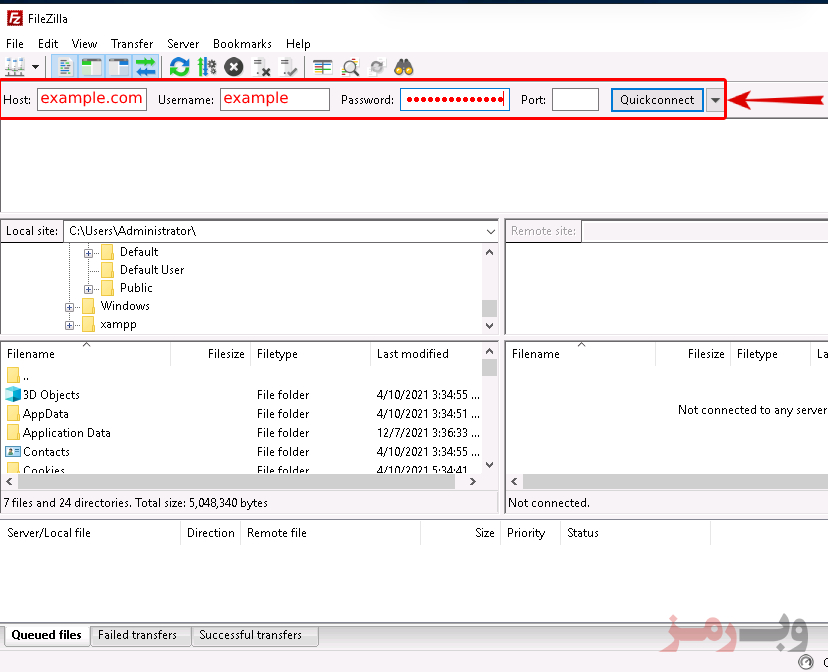Toggle local directory tree display
This screenshot has width=828, height=672.
[91, 67]
